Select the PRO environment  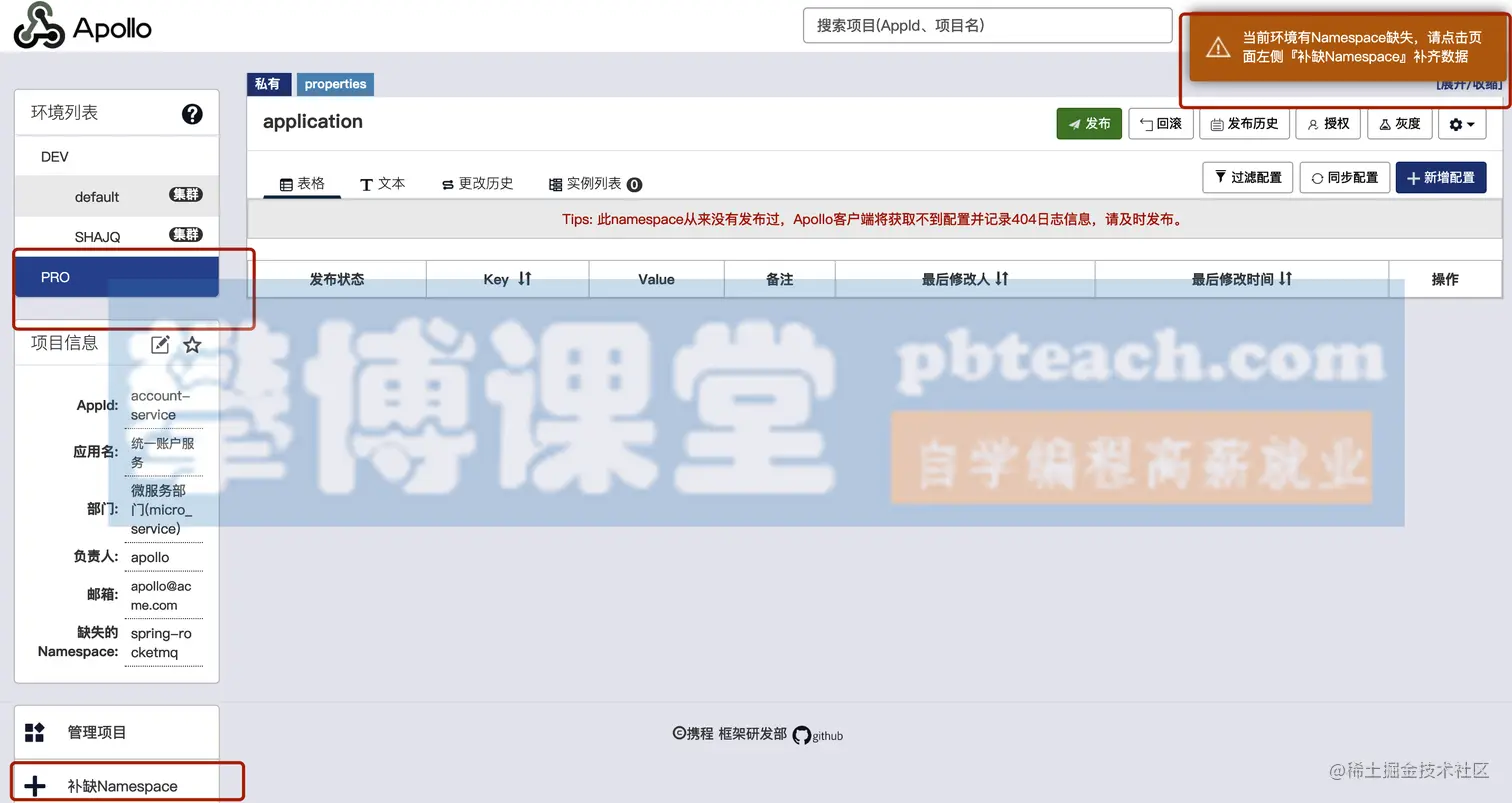(116, 277)
